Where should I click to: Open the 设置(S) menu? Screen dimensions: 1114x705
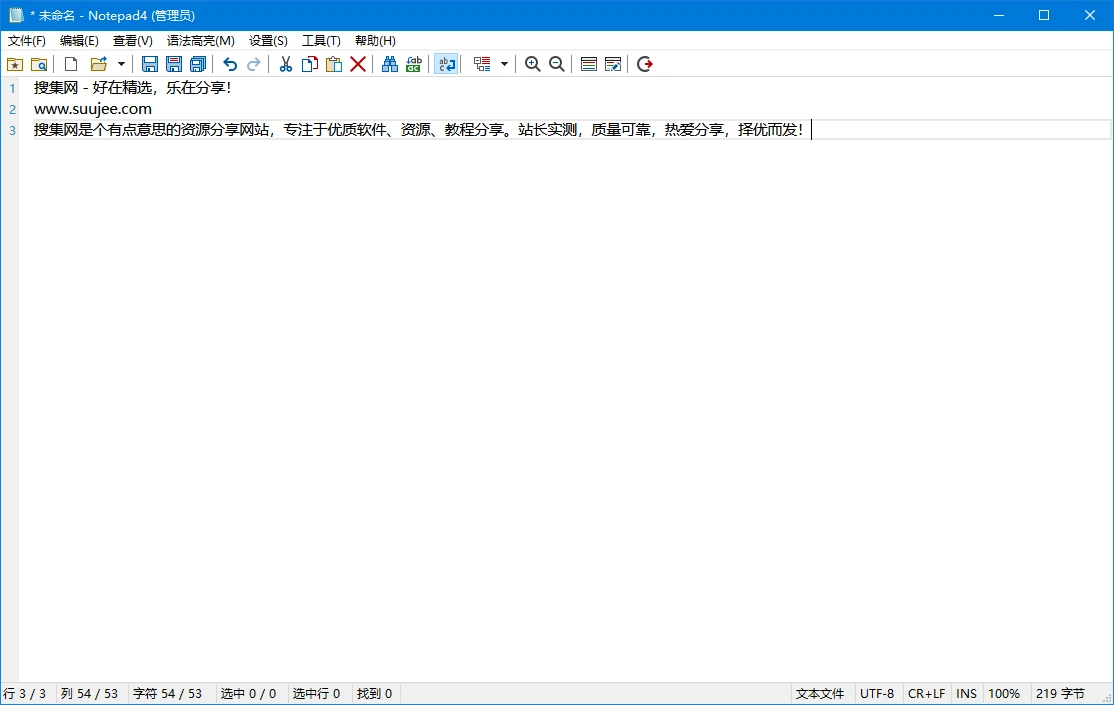268,41
